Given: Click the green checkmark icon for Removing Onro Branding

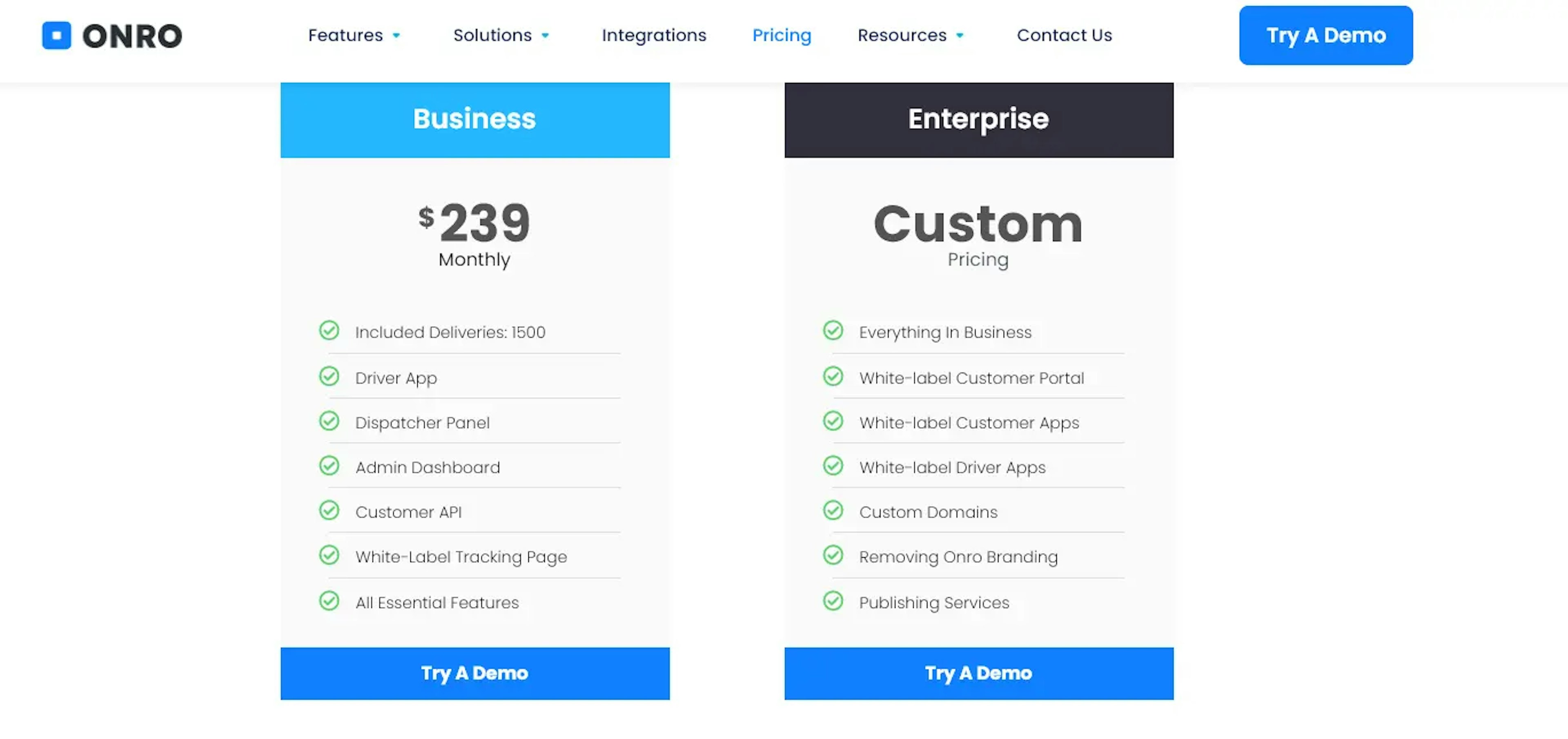Looking at the screenshot, I should coord(832,556).
